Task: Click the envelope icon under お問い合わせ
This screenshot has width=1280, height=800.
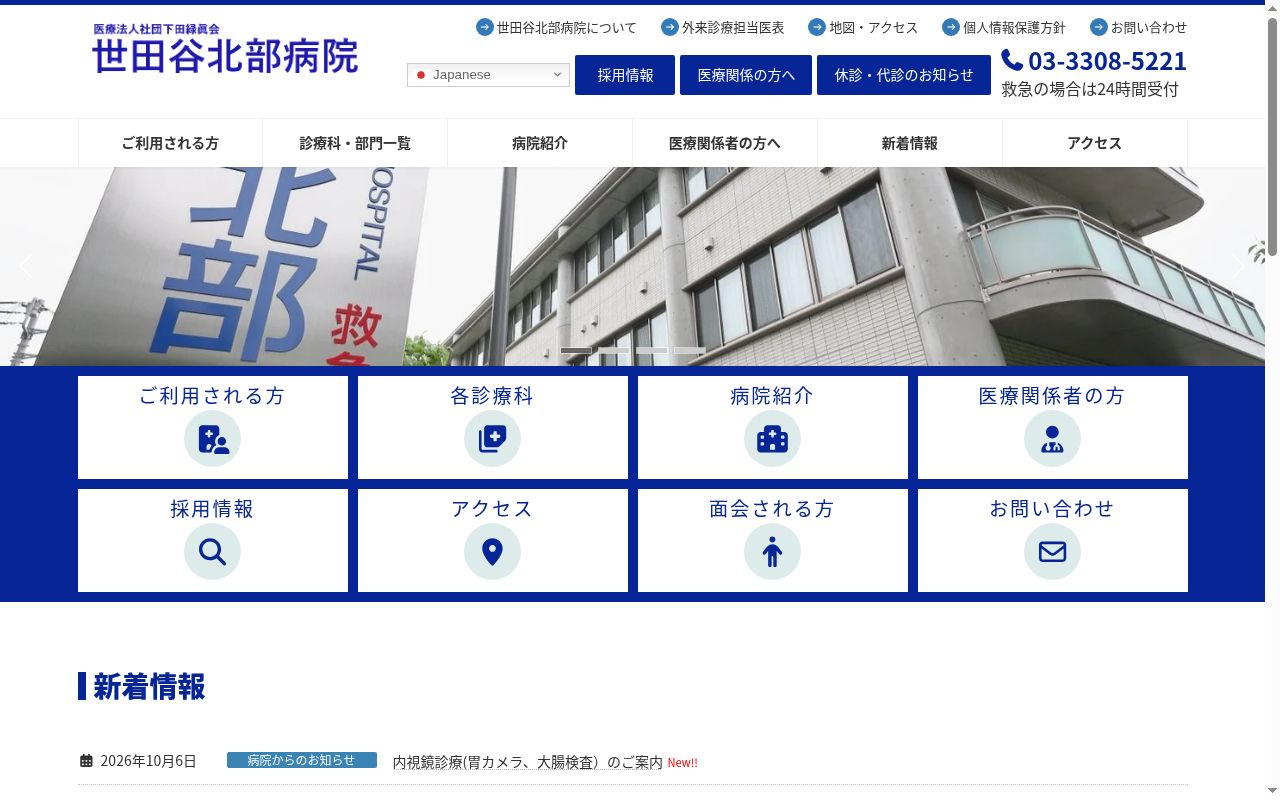Action: [x=1053, y=552]
